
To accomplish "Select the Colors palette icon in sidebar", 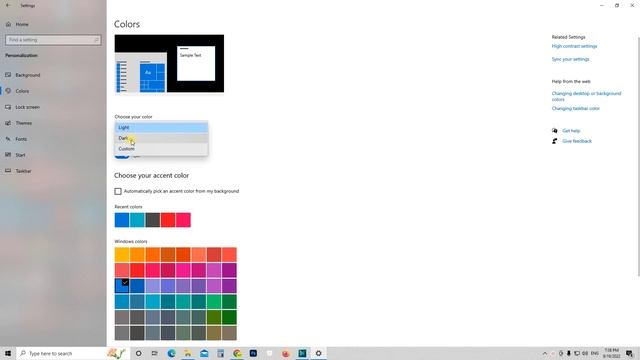I will (x=8, y=91).
